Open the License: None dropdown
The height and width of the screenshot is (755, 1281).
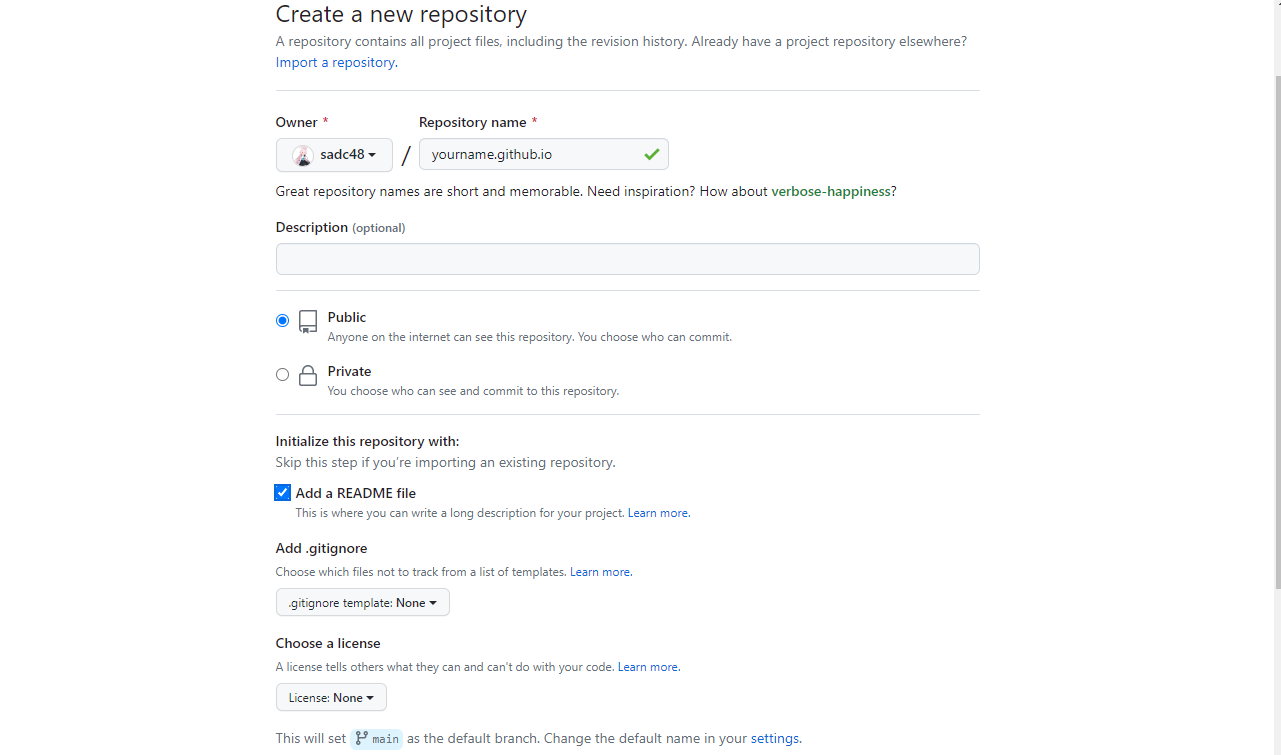click(x=331, y=698)
